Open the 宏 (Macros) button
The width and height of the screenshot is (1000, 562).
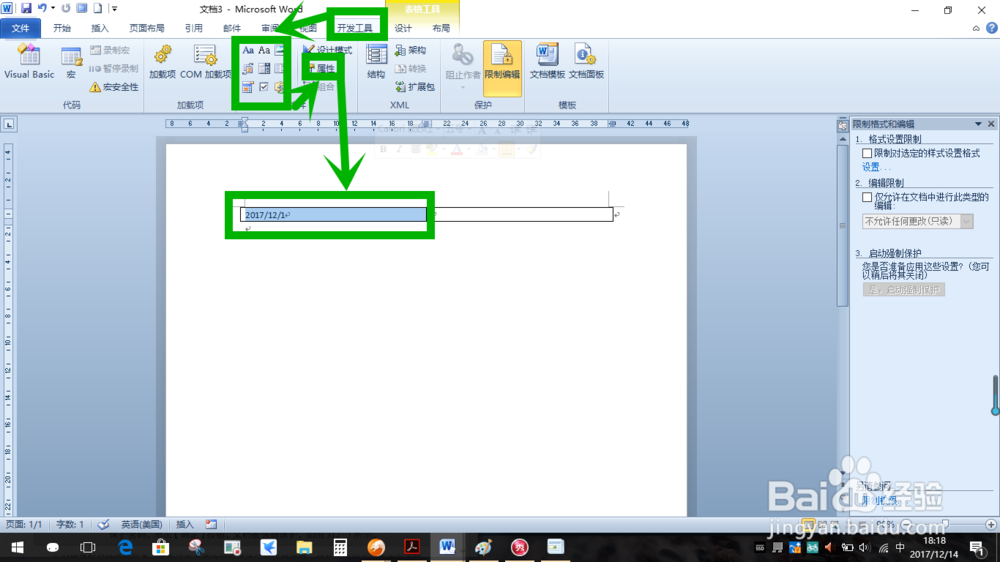pyautogui.click(x=71, y=62)
